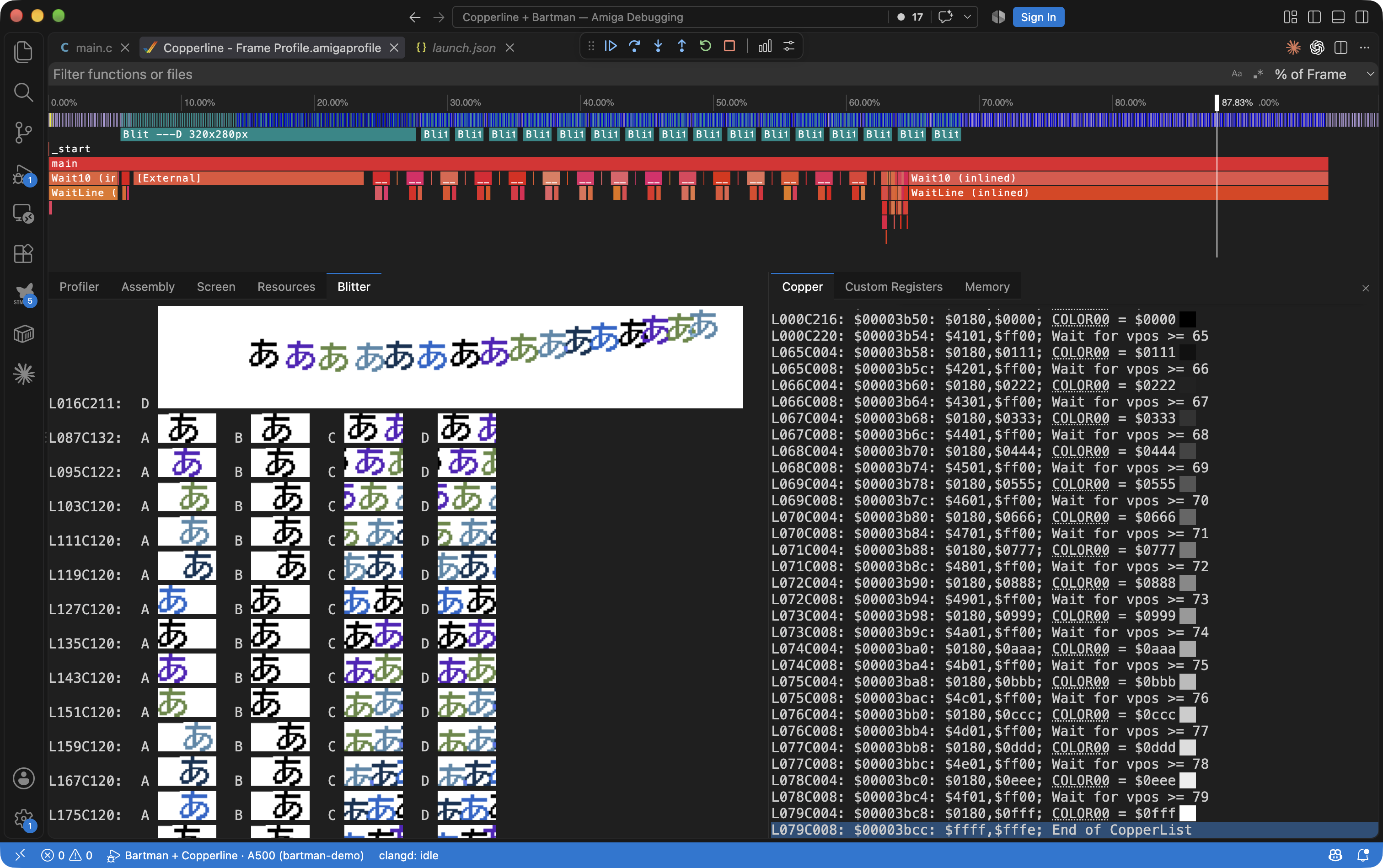Open the Resources tab
This screenshot has width=1383, height=868.
click(x=286, y=286)
